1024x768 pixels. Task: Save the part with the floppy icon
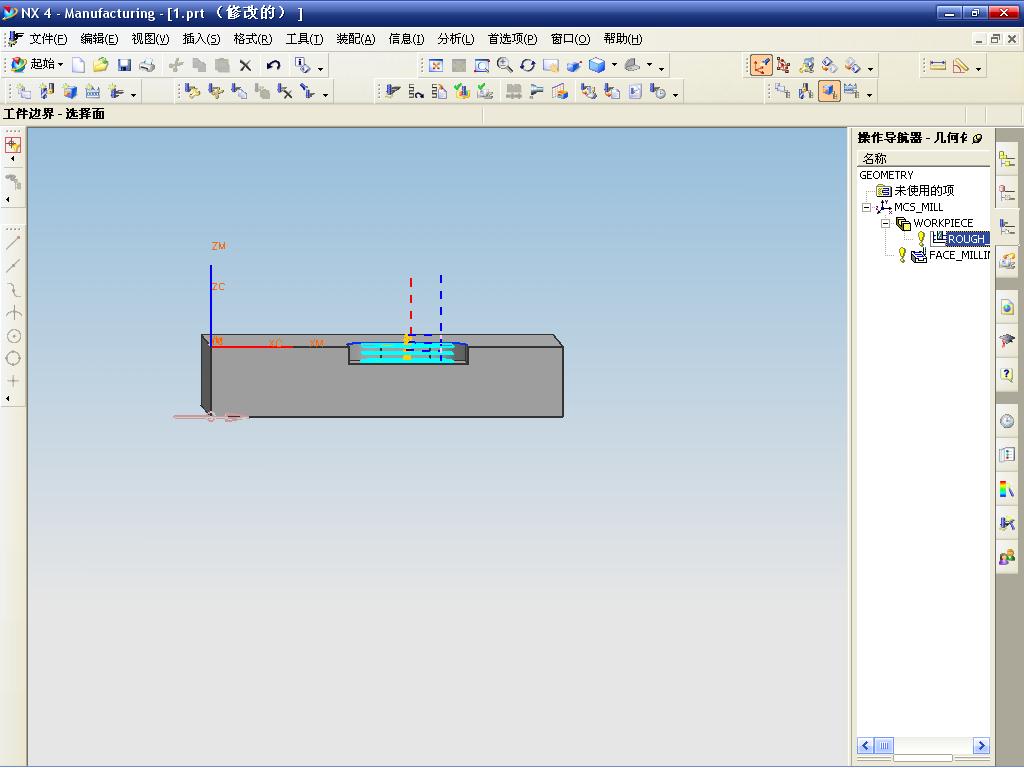point(124,65)
